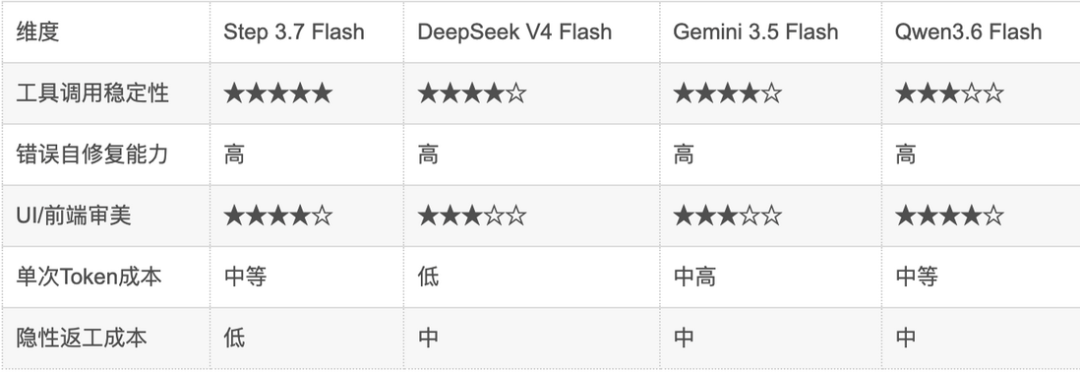This screenshot has width=1080, height=372.
Task: Click the 隐性返工成本 row label
Action: (81, 338)
